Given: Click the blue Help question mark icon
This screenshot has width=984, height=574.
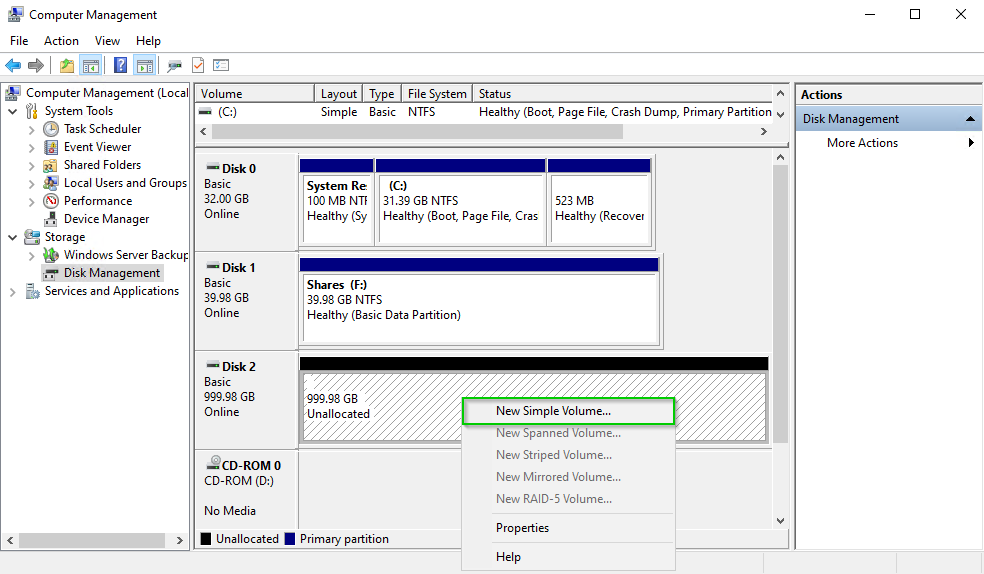Looking at the screenshot, I should 120,66.
